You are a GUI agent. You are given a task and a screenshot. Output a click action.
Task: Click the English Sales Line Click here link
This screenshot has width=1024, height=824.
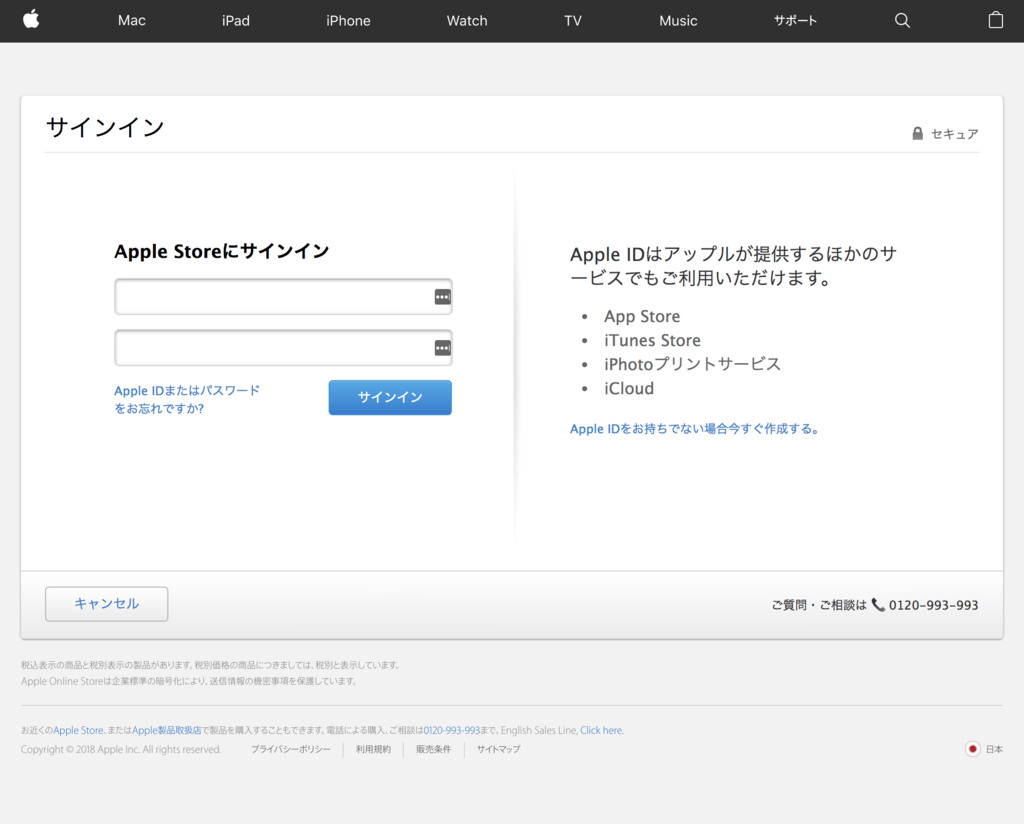tap(601, 730)
